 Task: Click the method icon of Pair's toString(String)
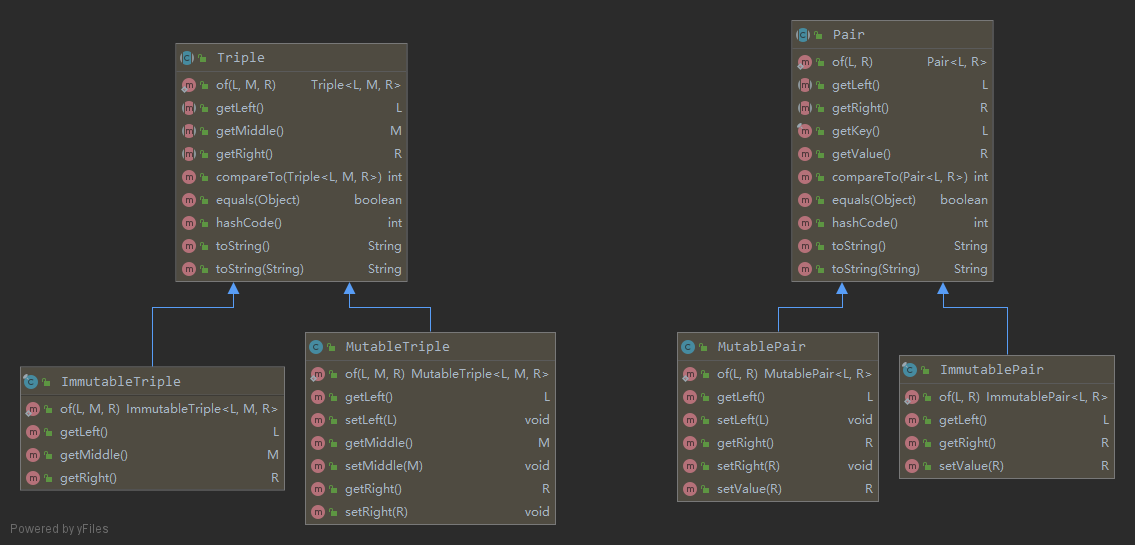coord(804,269)
